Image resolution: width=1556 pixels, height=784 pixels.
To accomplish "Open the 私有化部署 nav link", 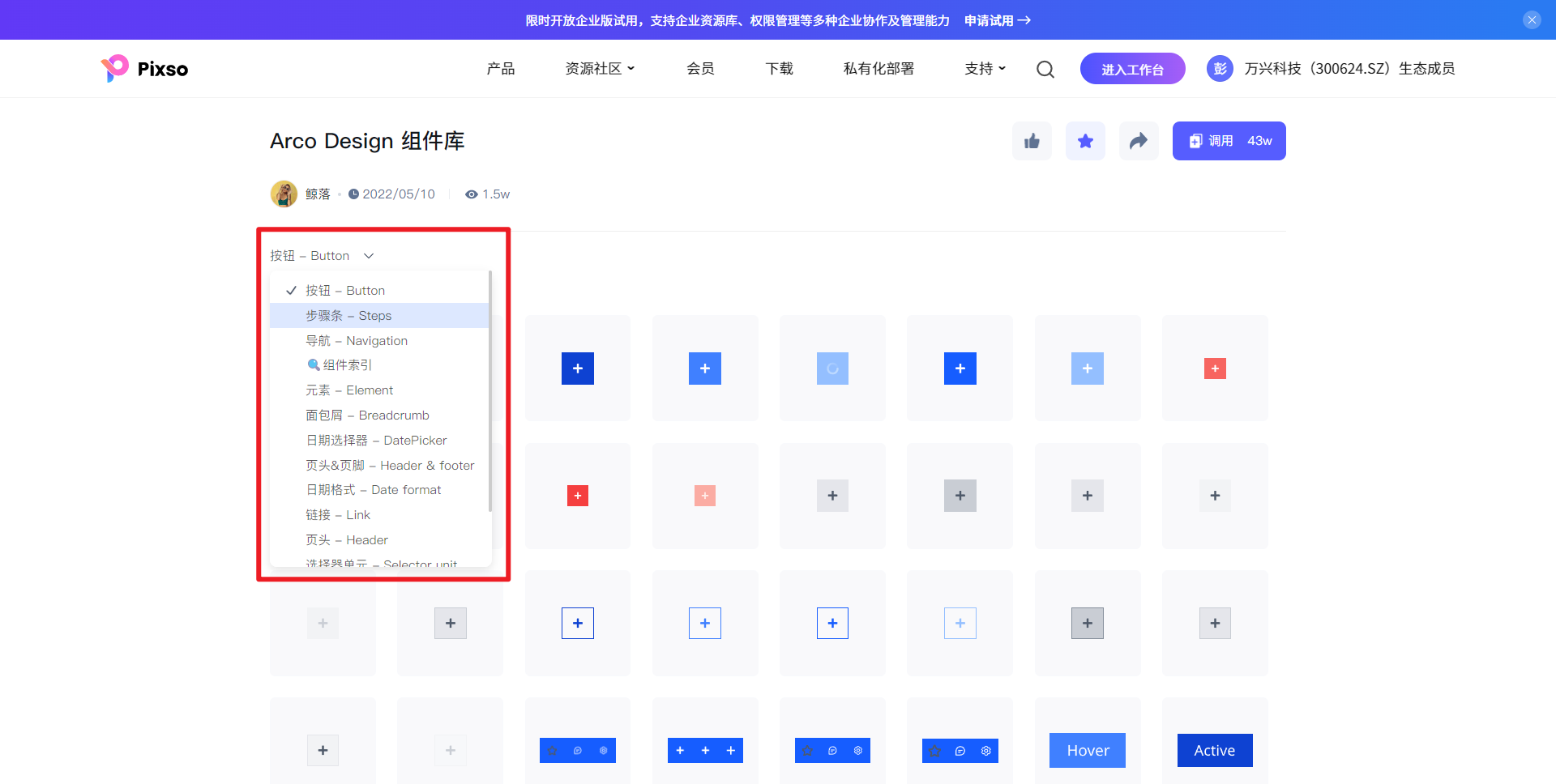I will [878, 69].
